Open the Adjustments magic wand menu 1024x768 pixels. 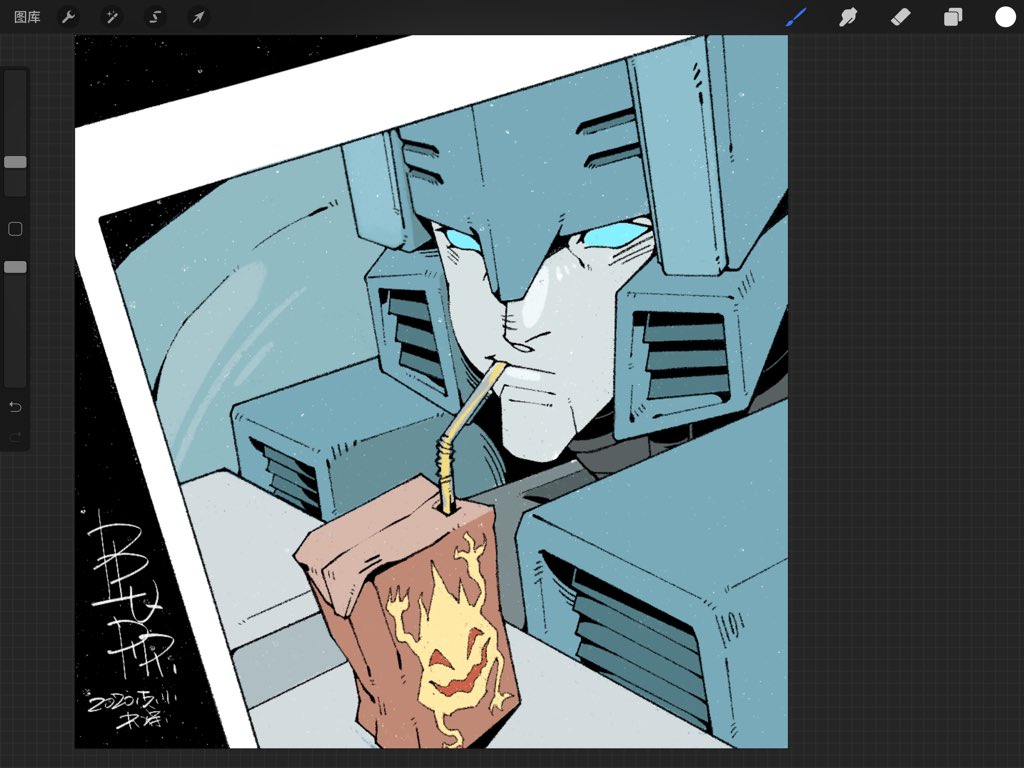(112, 17)
